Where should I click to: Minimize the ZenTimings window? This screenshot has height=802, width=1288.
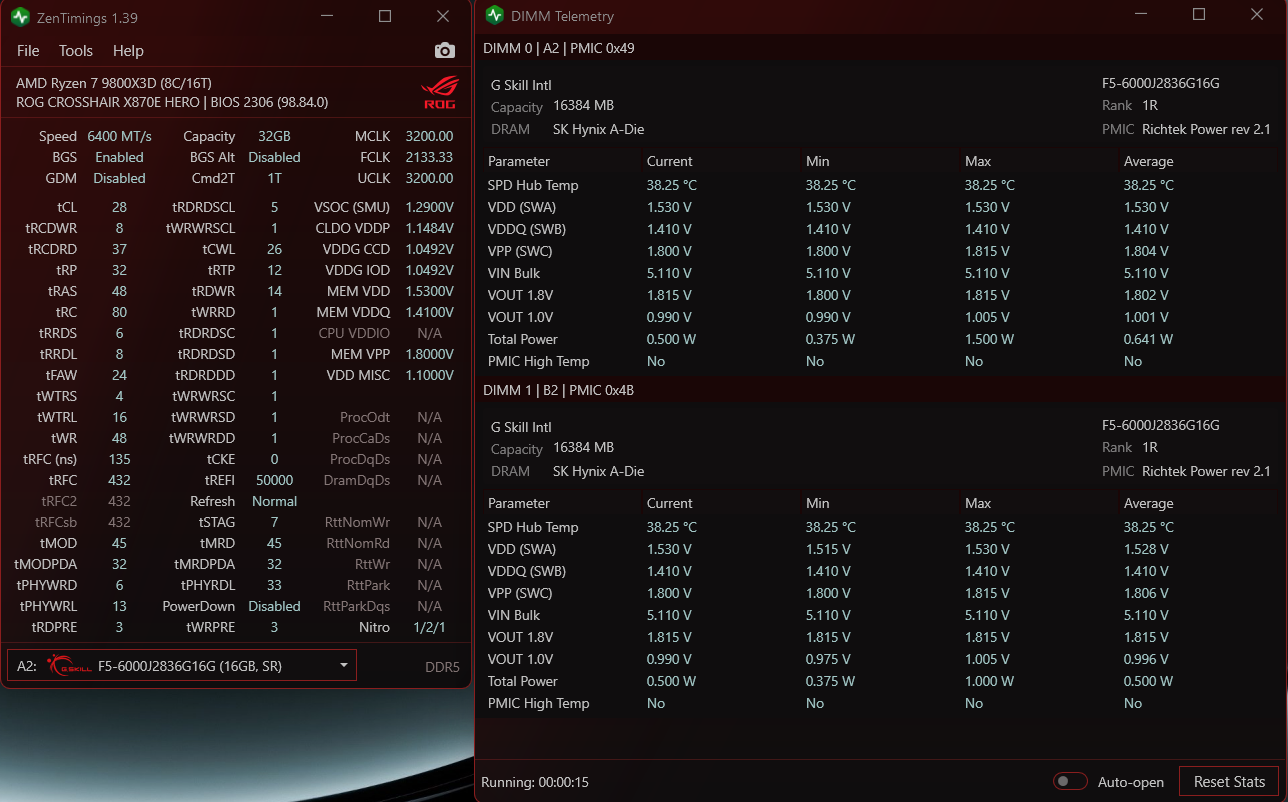(327, 17)
